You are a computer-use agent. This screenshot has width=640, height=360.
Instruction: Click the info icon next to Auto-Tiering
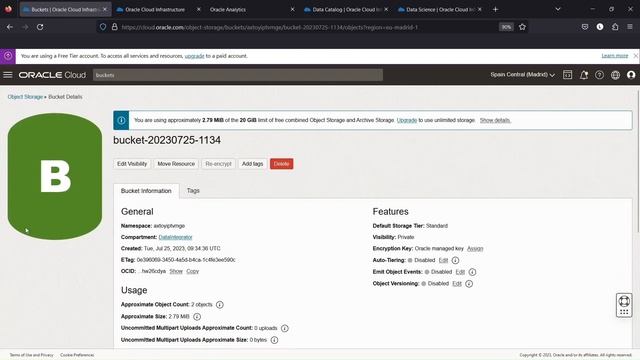pos(455,260)
